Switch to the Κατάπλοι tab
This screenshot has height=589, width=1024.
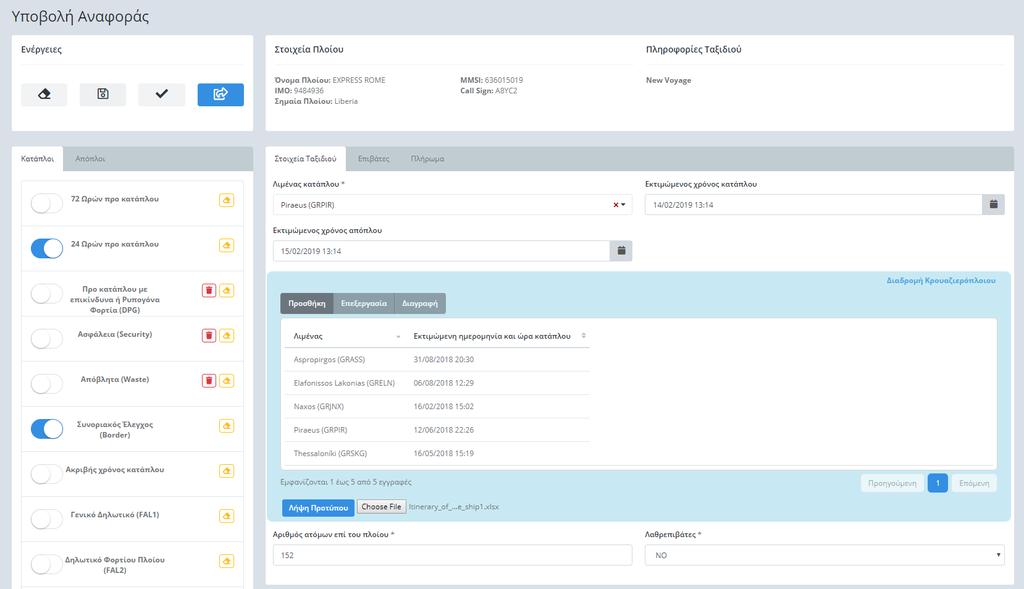[37, 159]
